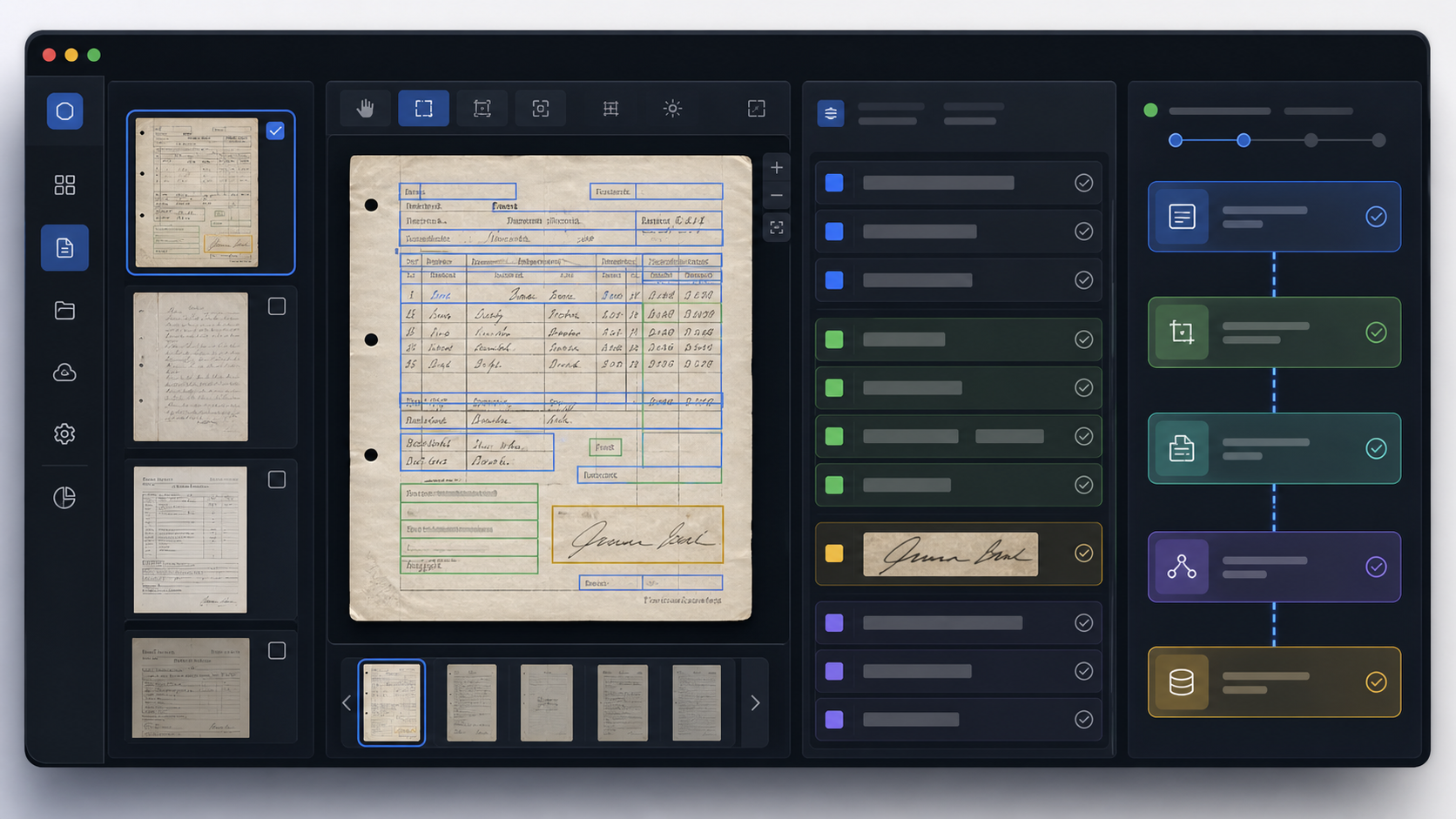Select the yellow database pipeline card
Screen dimensions: 1456x819
coord(1274,682)
